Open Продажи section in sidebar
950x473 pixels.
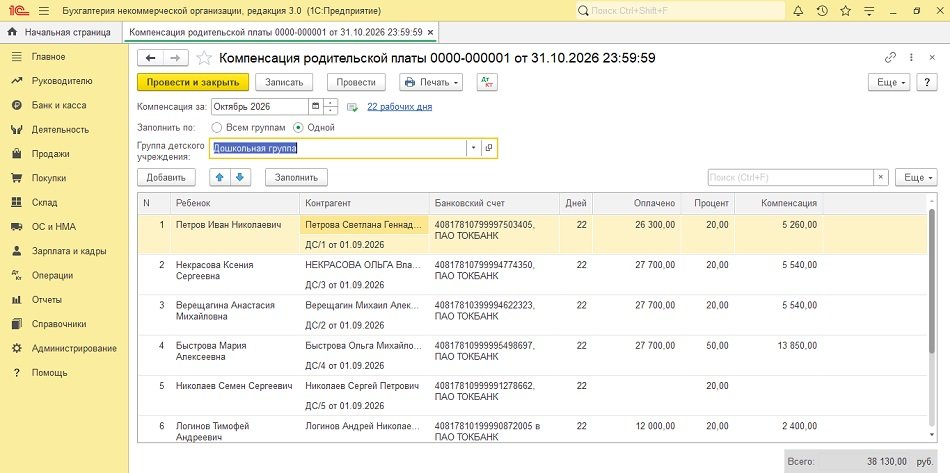tap(50, 154)
